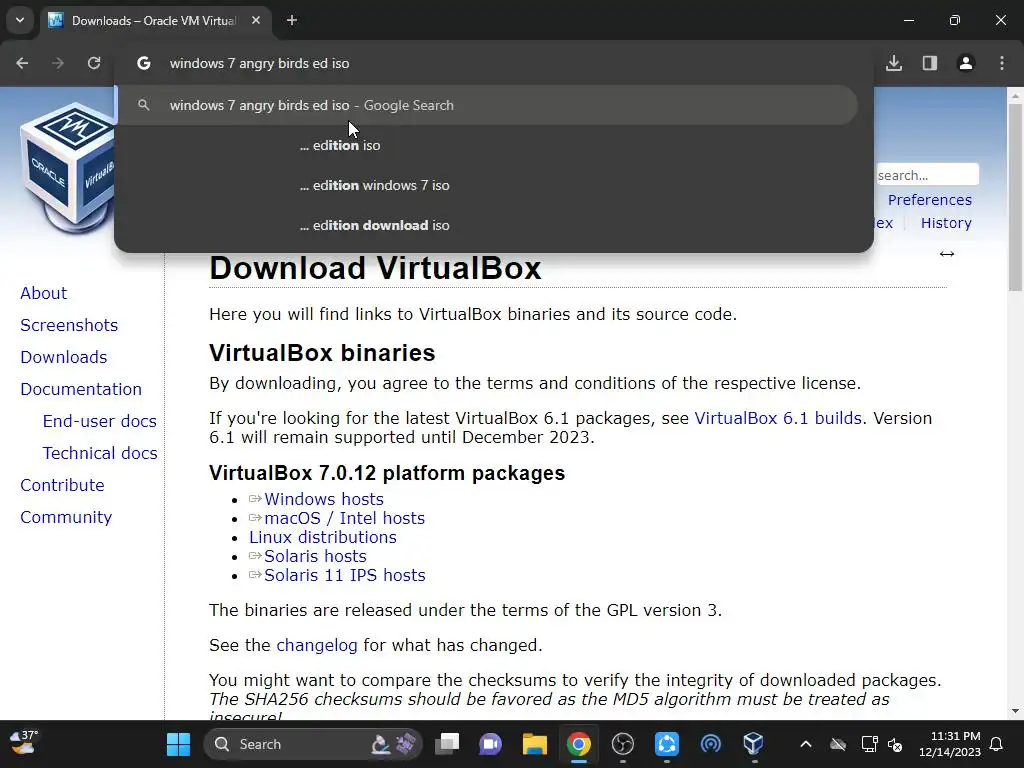Open Chrome downloads icon
1024x768 pixels.
tap(894, 63)
